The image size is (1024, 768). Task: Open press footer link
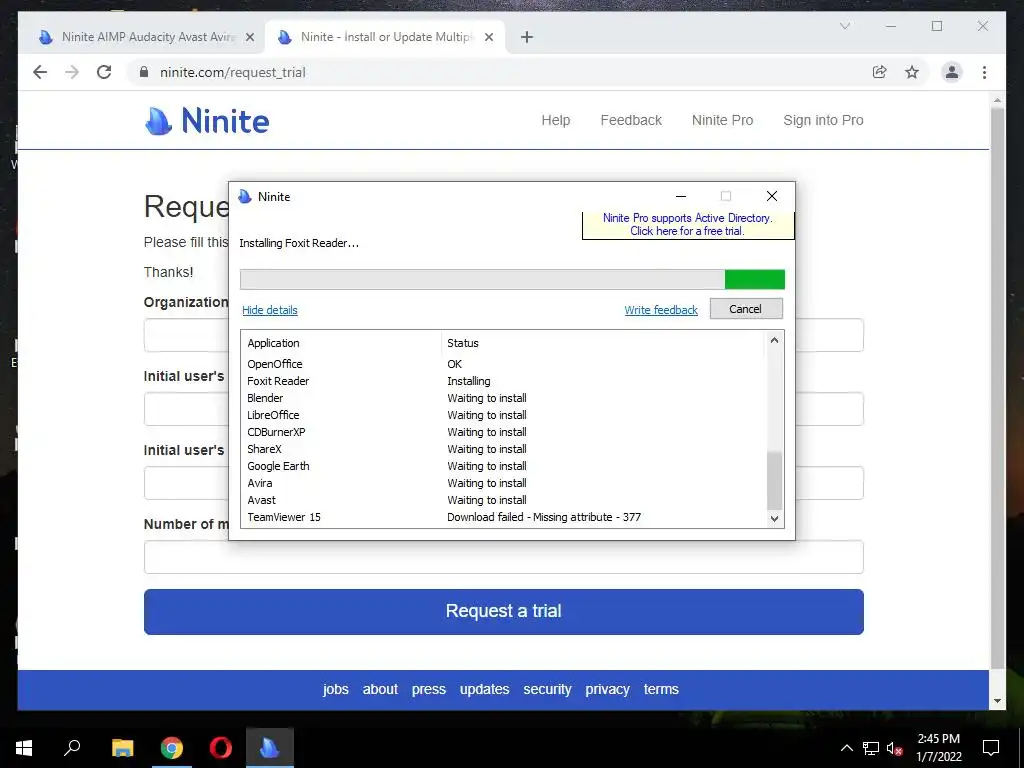(x=428, y=689)
